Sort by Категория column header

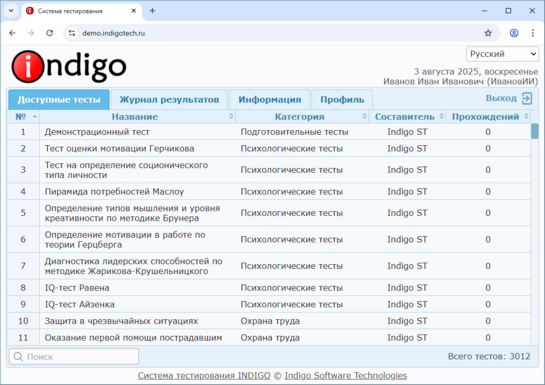(302, 117)
